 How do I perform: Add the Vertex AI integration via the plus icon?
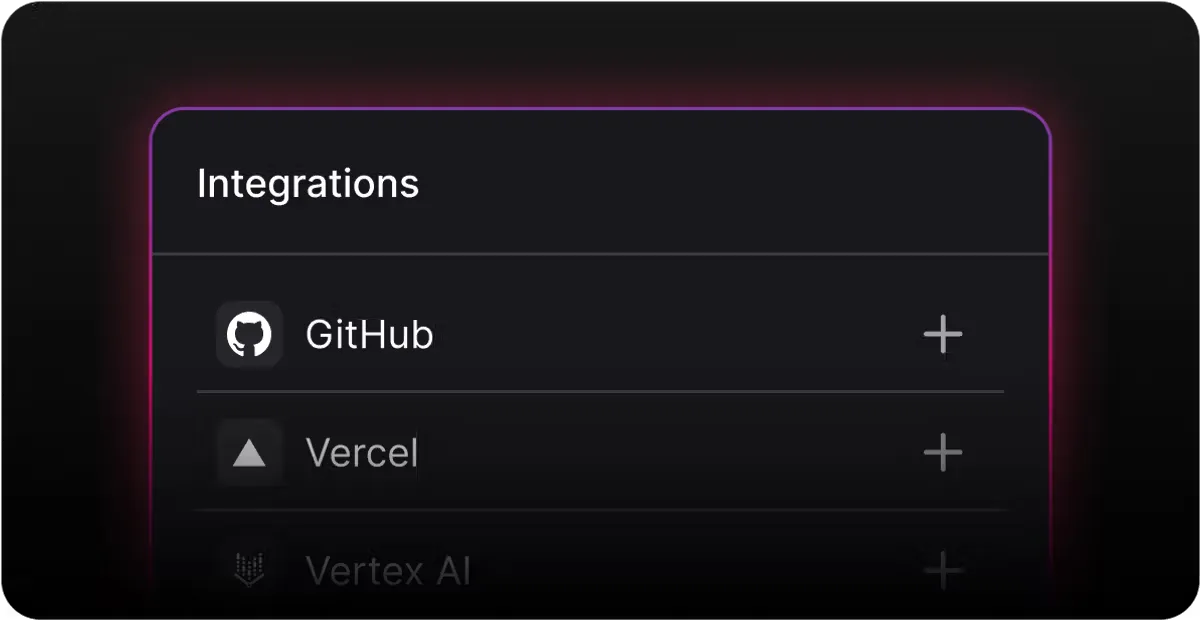point(942,571)
